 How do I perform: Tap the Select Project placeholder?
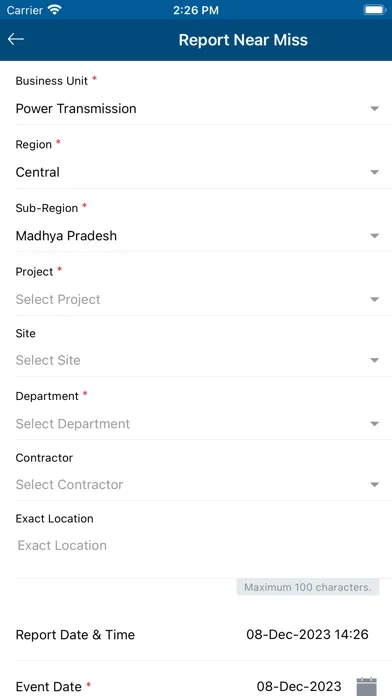(58, 300)
